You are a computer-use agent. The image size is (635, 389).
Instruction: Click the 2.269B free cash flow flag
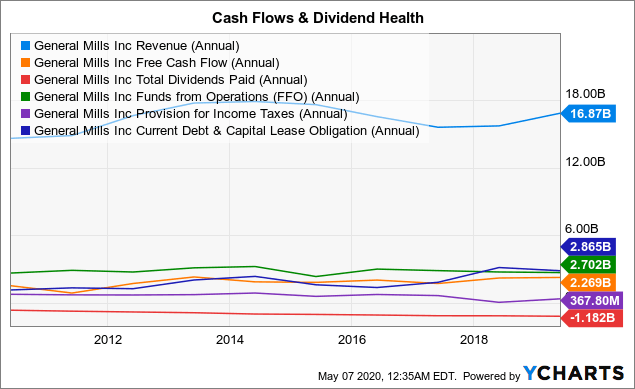coord(588,282)
